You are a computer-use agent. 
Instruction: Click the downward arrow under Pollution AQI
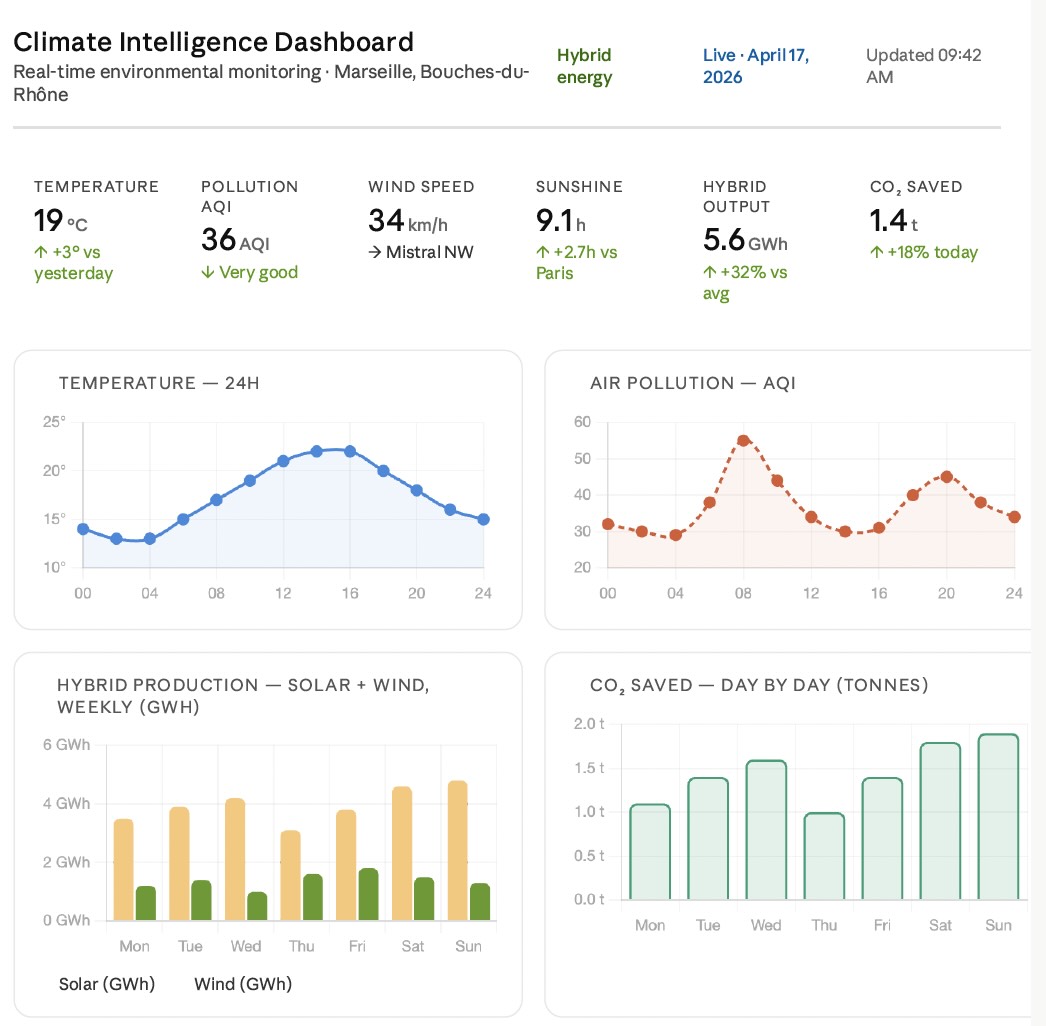207,272
